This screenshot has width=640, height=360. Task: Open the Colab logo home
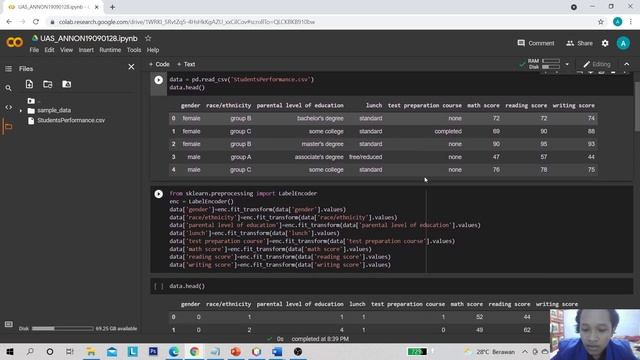point(15,42)
